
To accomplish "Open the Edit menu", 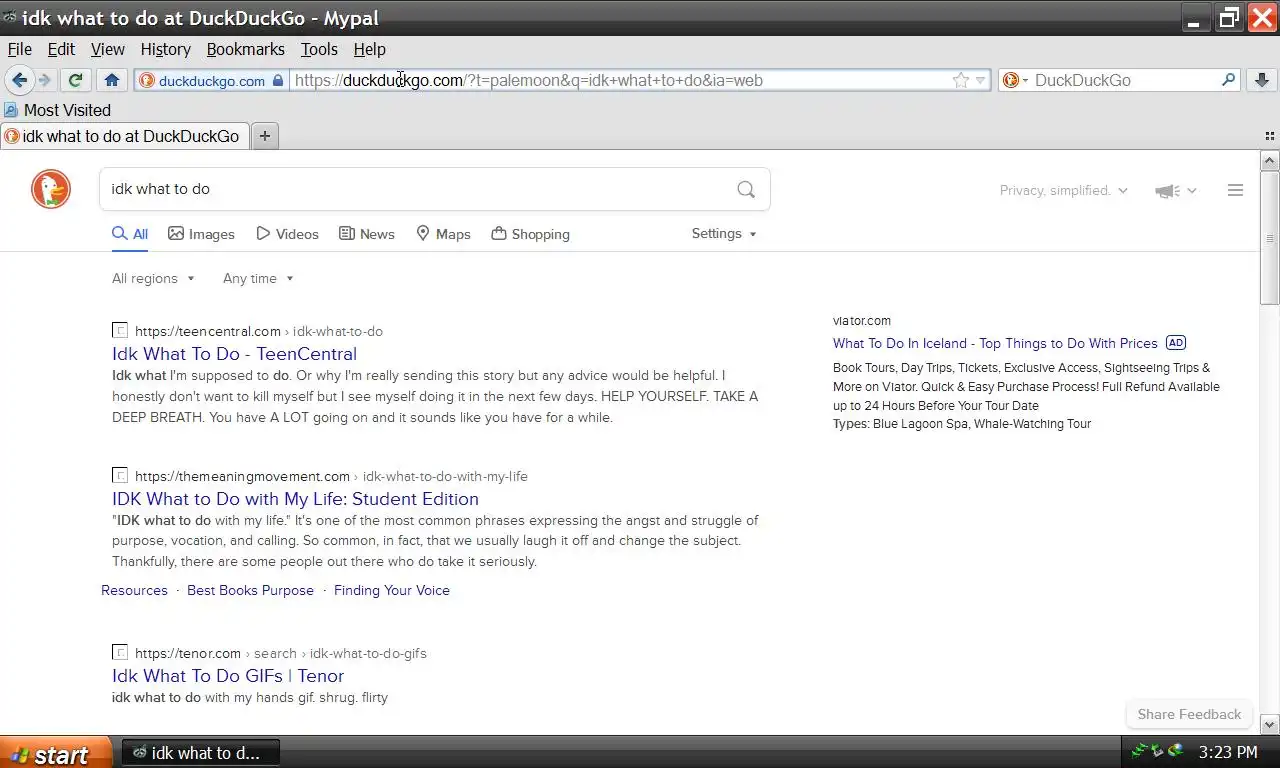I will point(61,49).
